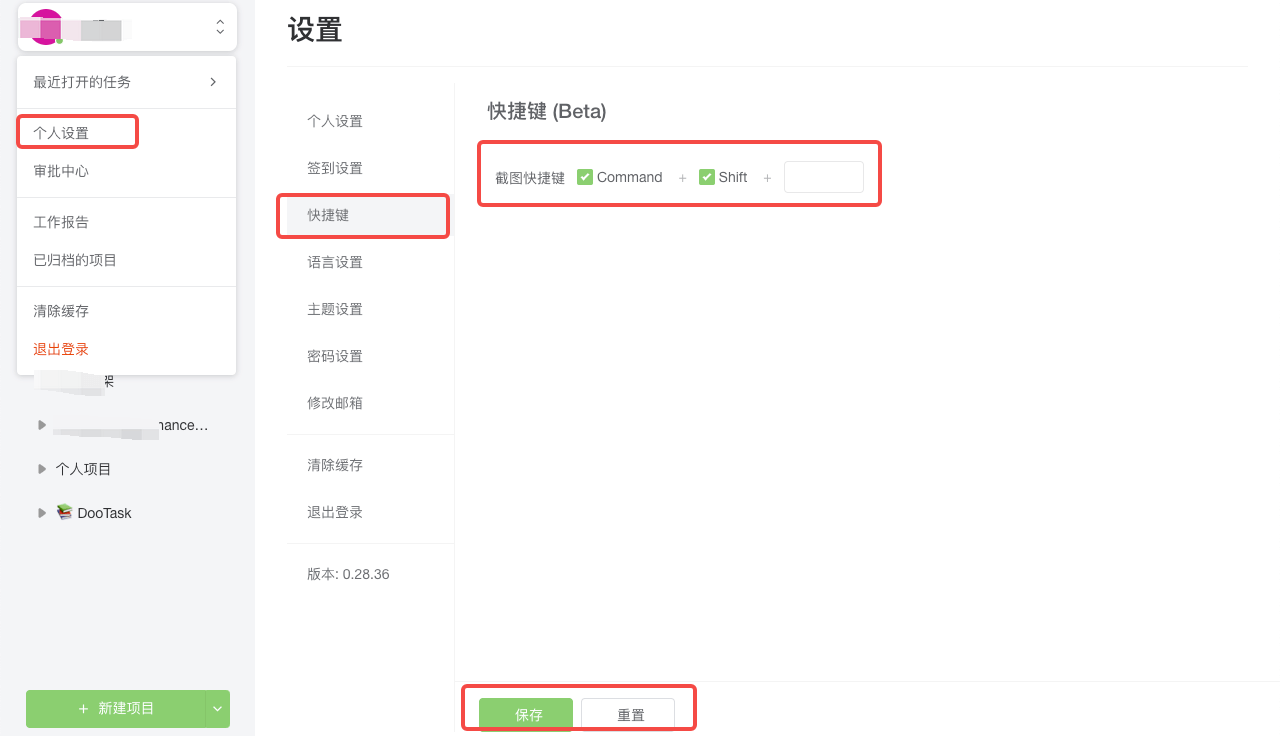
Task: Uncheck the Command key checkbox
Action: [584, 176]
